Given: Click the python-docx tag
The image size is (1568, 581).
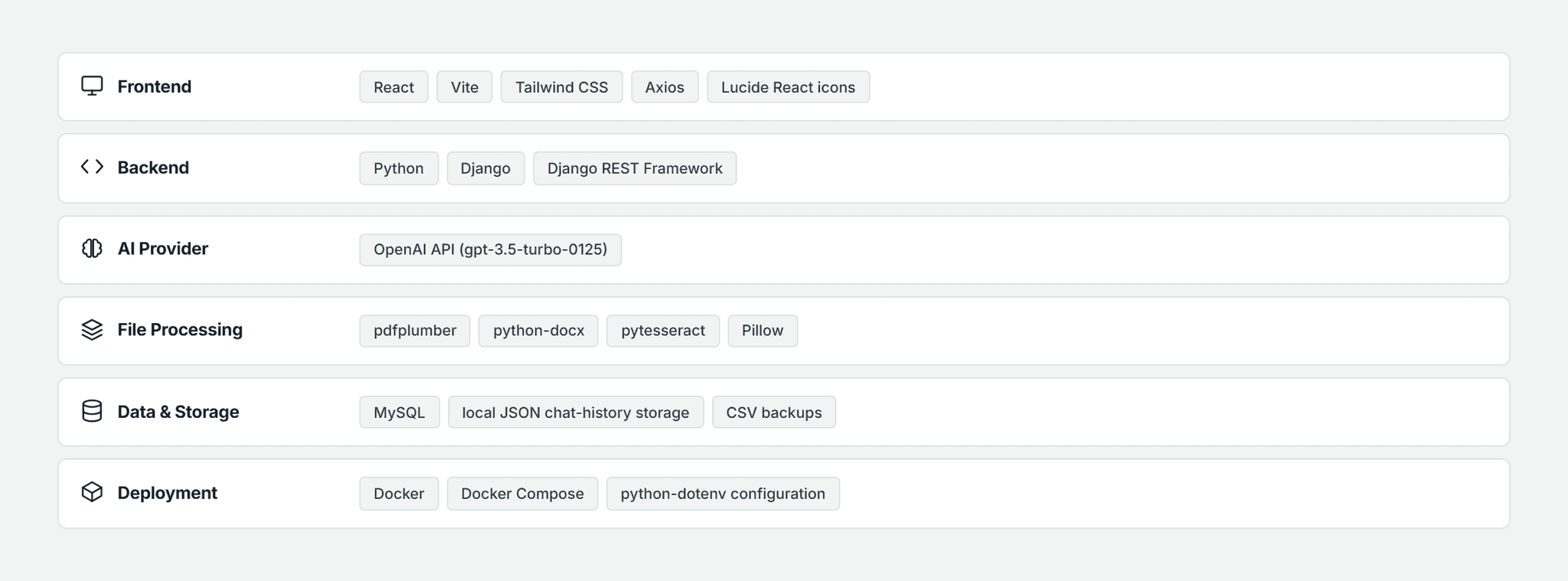Looking at the screenshot, I should (x=538, y=331).
